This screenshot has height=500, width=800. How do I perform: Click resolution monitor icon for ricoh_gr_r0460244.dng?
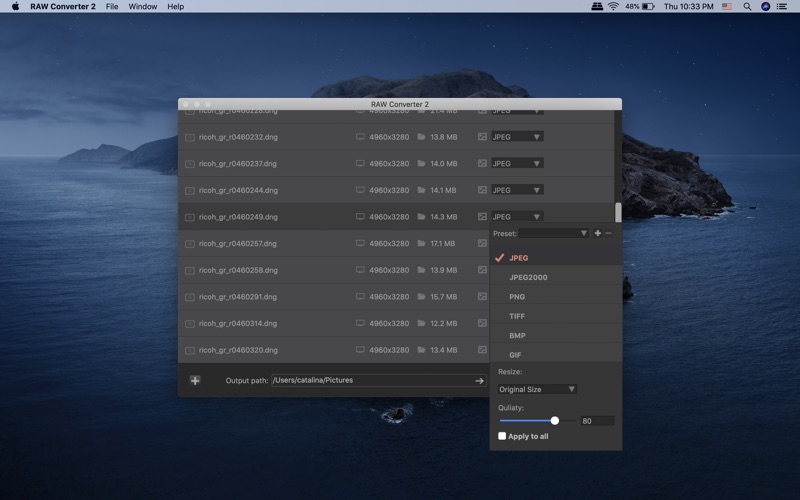coord(360,190)
